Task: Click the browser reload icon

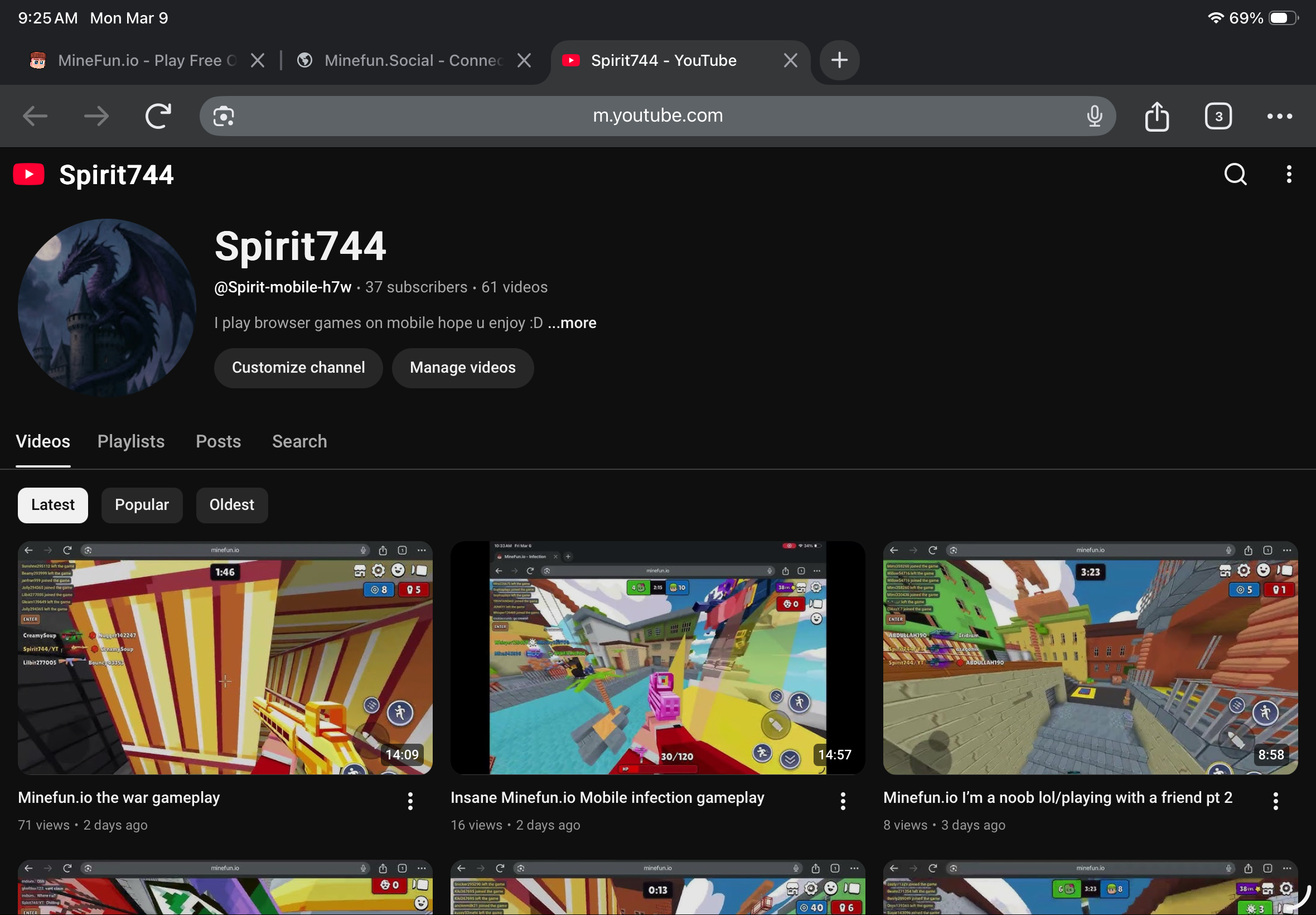Action: tap(158, 117)
